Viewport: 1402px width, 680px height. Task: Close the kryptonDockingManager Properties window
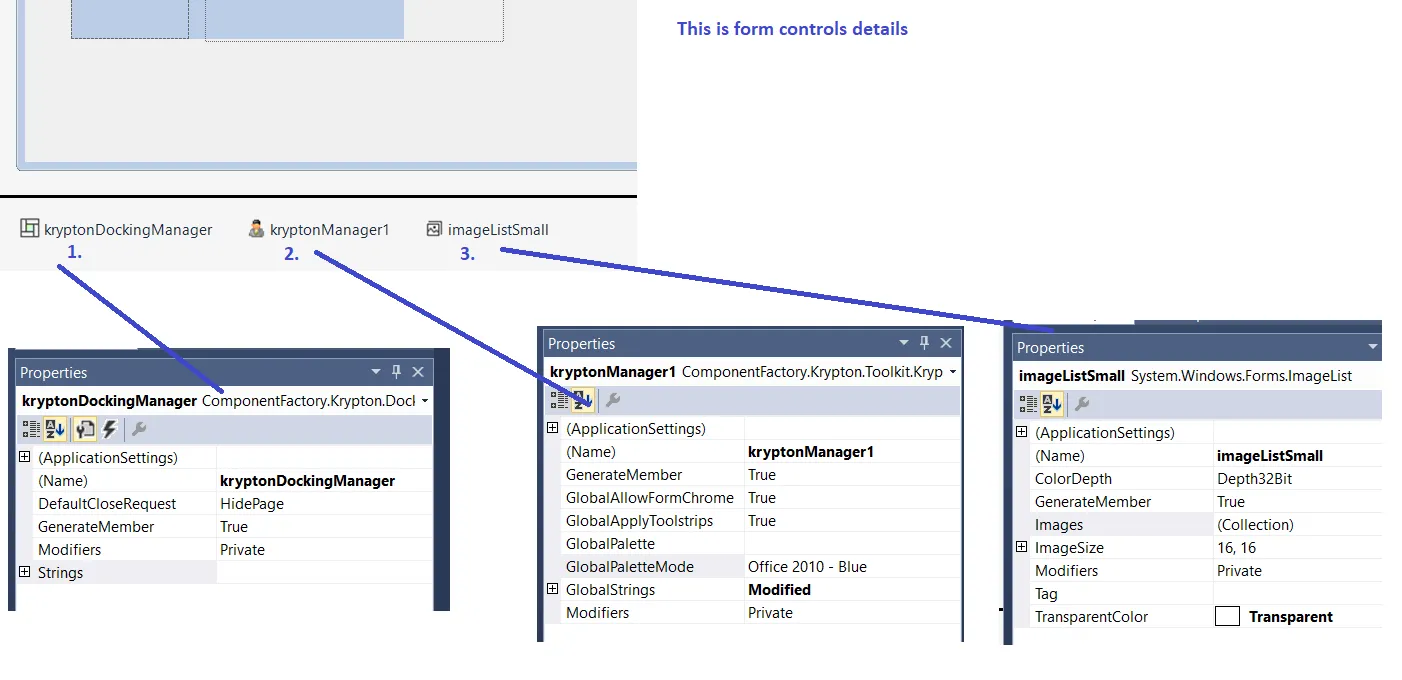coord(418,372)
